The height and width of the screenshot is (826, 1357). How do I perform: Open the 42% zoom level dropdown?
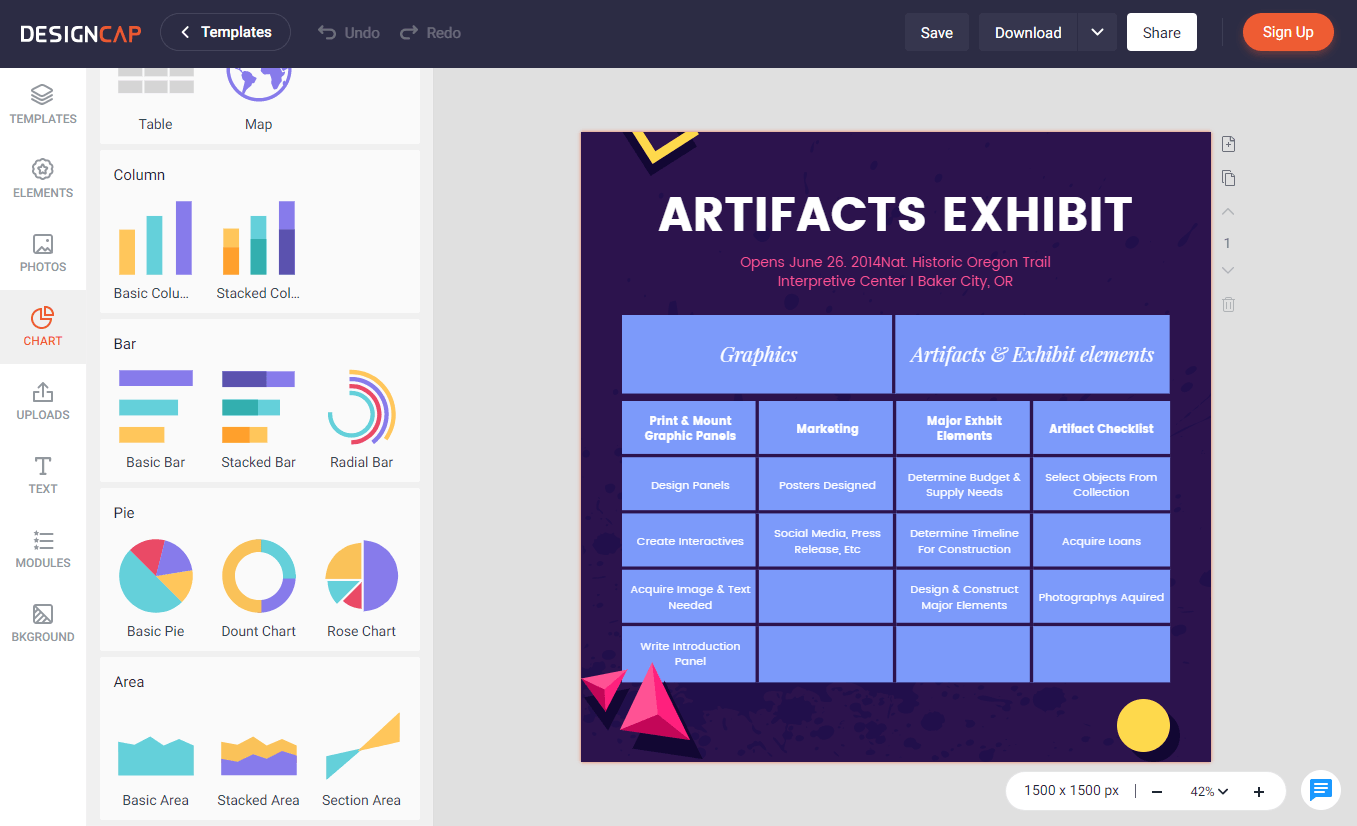(1209, 791)
